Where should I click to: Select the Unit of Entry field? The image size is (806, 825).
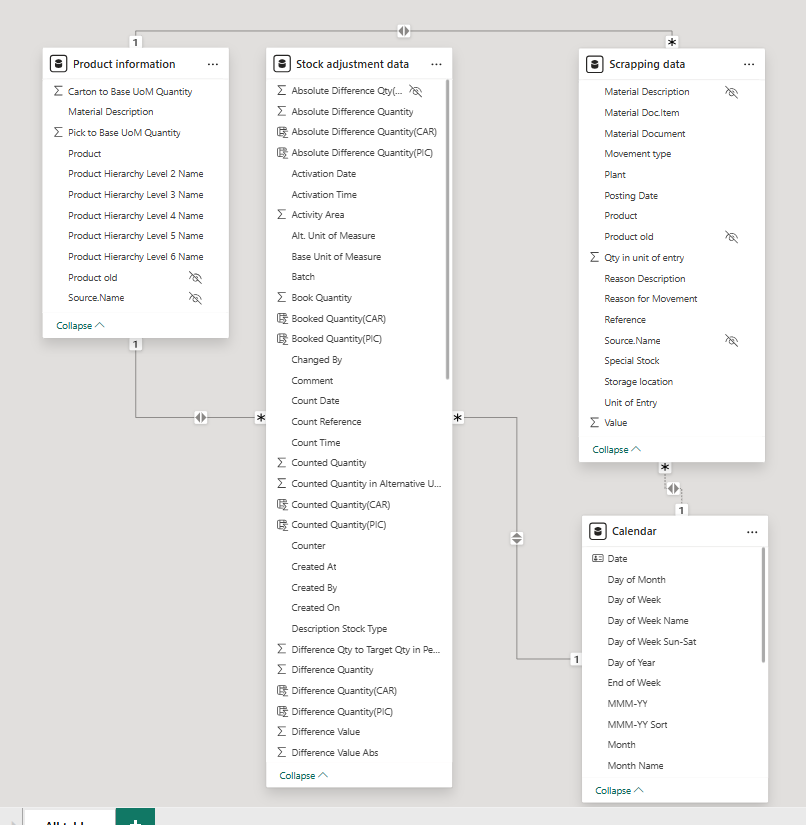(630, 403)
